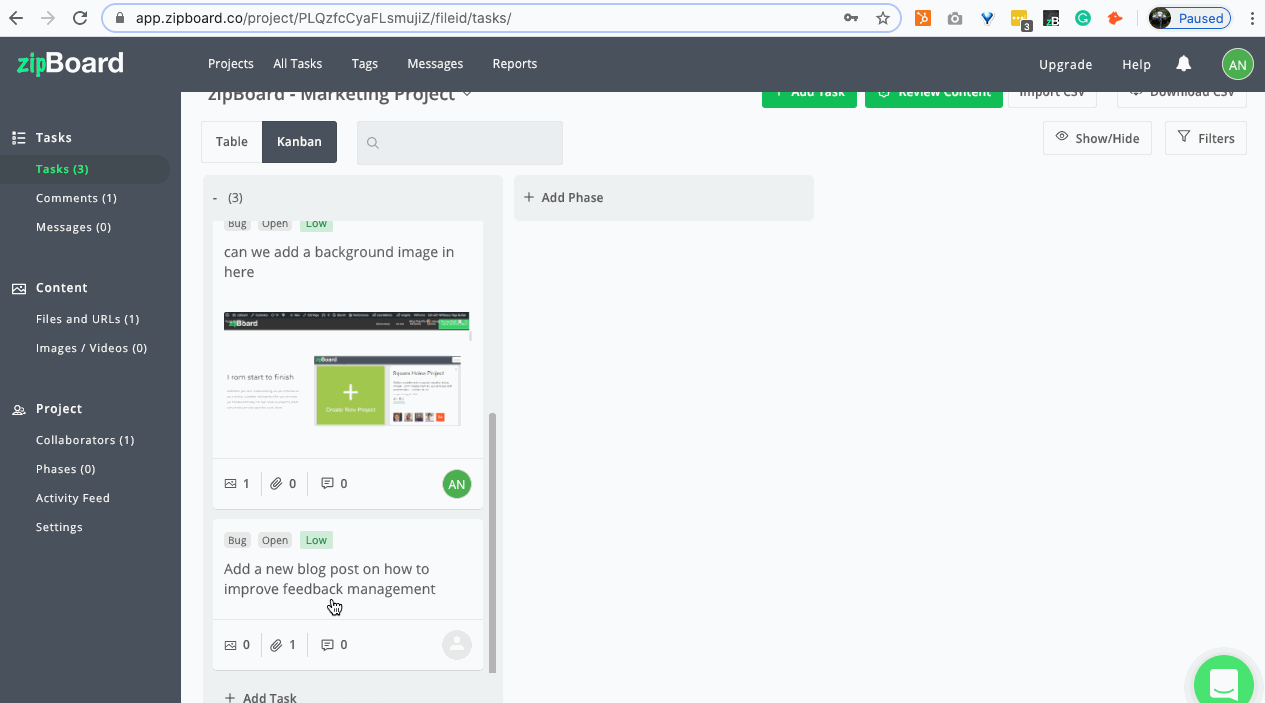Click the Review Content button
This screenshot has height=703, width=1265.
(x=934, y=99)
